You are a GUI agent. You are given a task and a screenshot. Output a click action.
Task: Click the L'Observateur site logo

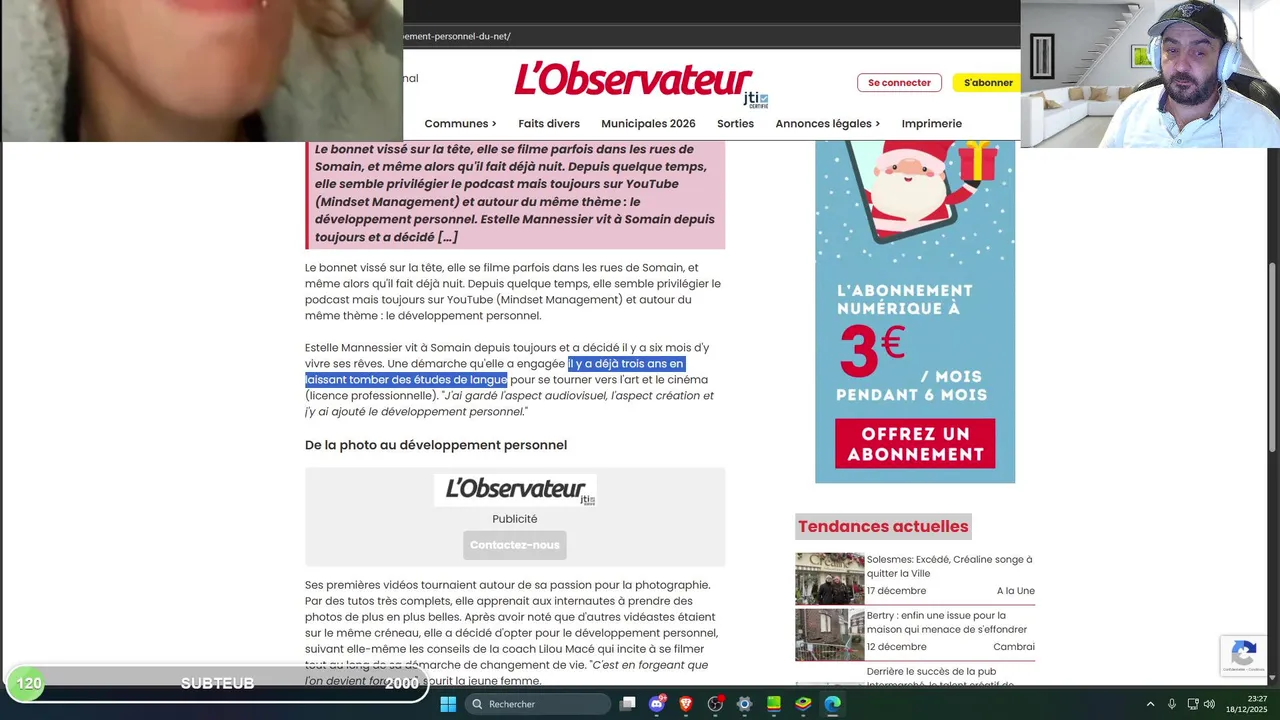click(633, 80)
